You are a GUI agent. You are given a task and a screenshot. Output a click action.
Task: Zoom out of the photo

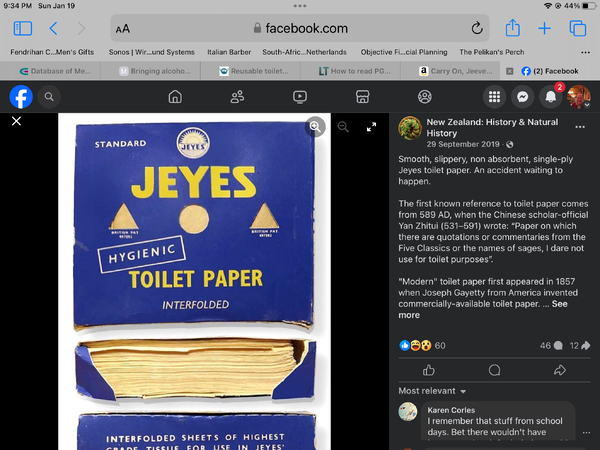[343, 127]
